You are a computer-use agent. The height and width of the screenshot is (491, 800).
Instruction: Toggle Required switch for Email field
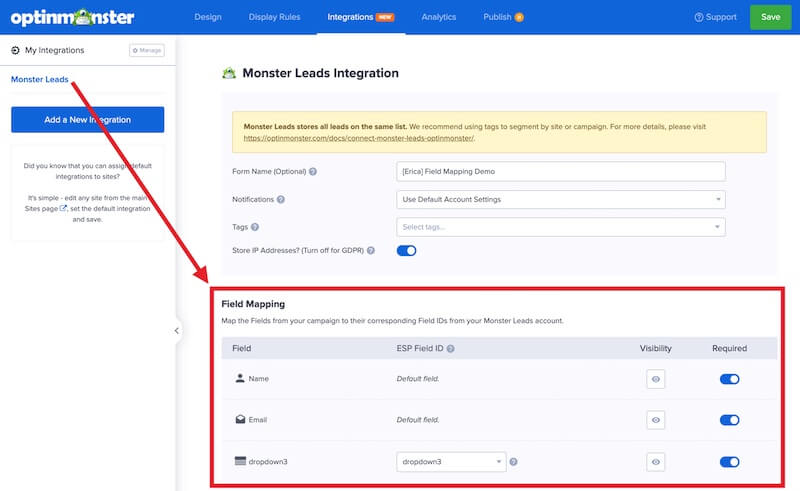pyautogui.click(x=729, y=420)
